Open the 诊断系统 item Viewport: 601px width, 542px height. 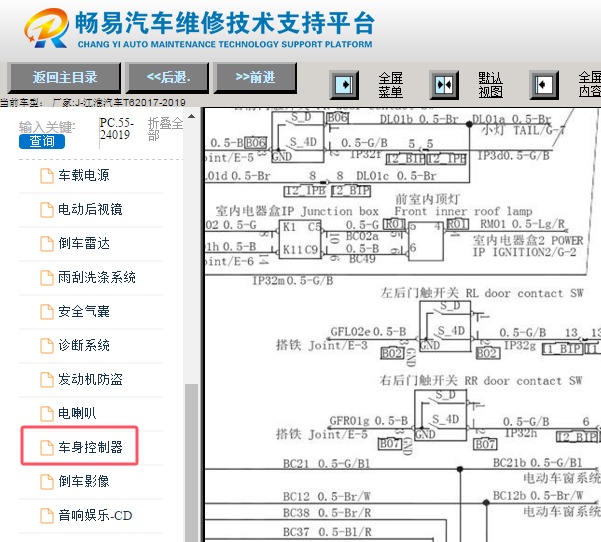point(84,345)
